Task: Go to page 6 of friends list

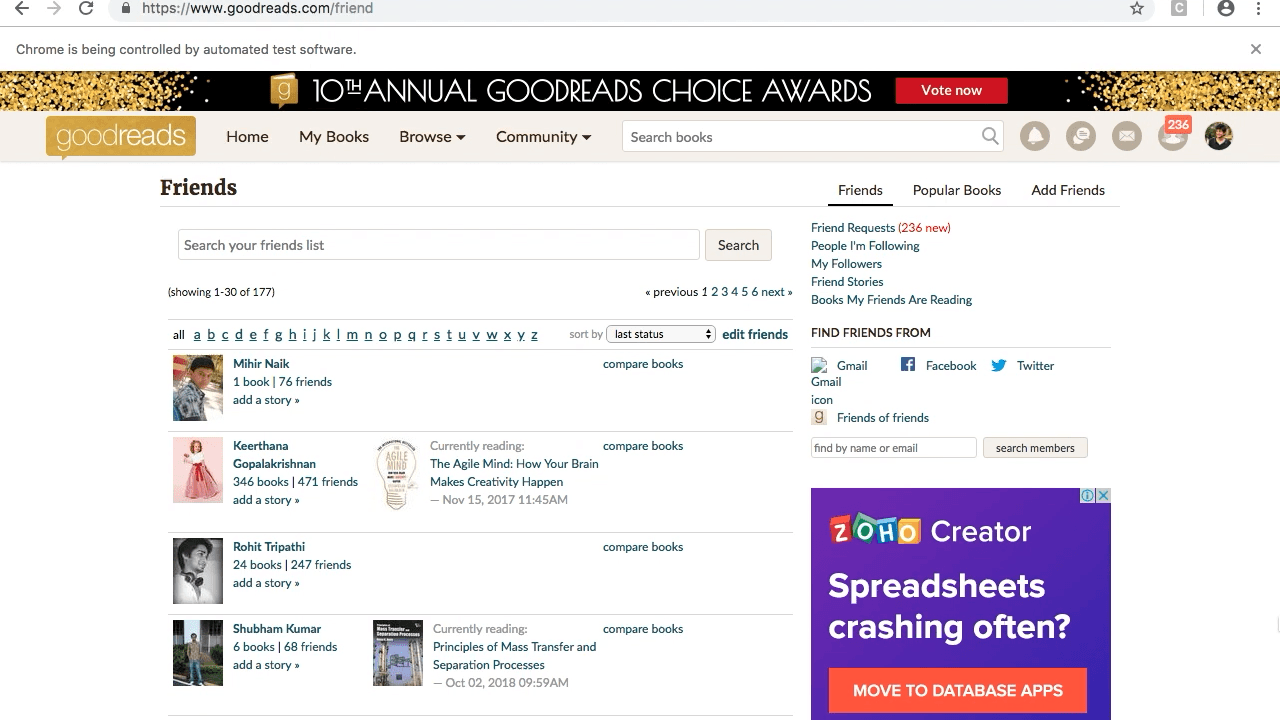Action: click(x=755, y=292)
